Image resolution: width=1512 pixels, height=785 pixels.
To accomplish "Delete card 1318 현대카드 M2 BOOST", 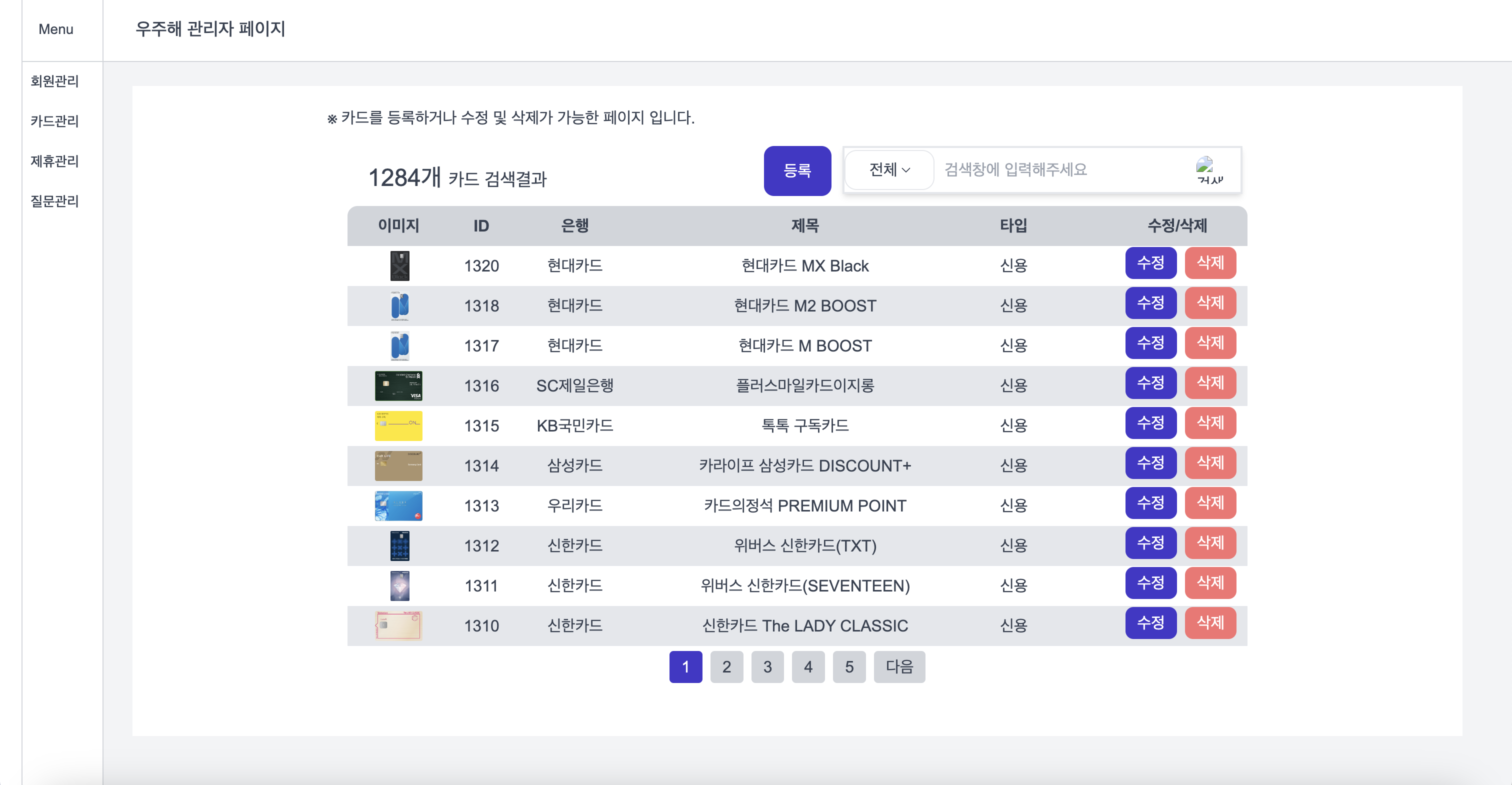I will pos(1210,302).
